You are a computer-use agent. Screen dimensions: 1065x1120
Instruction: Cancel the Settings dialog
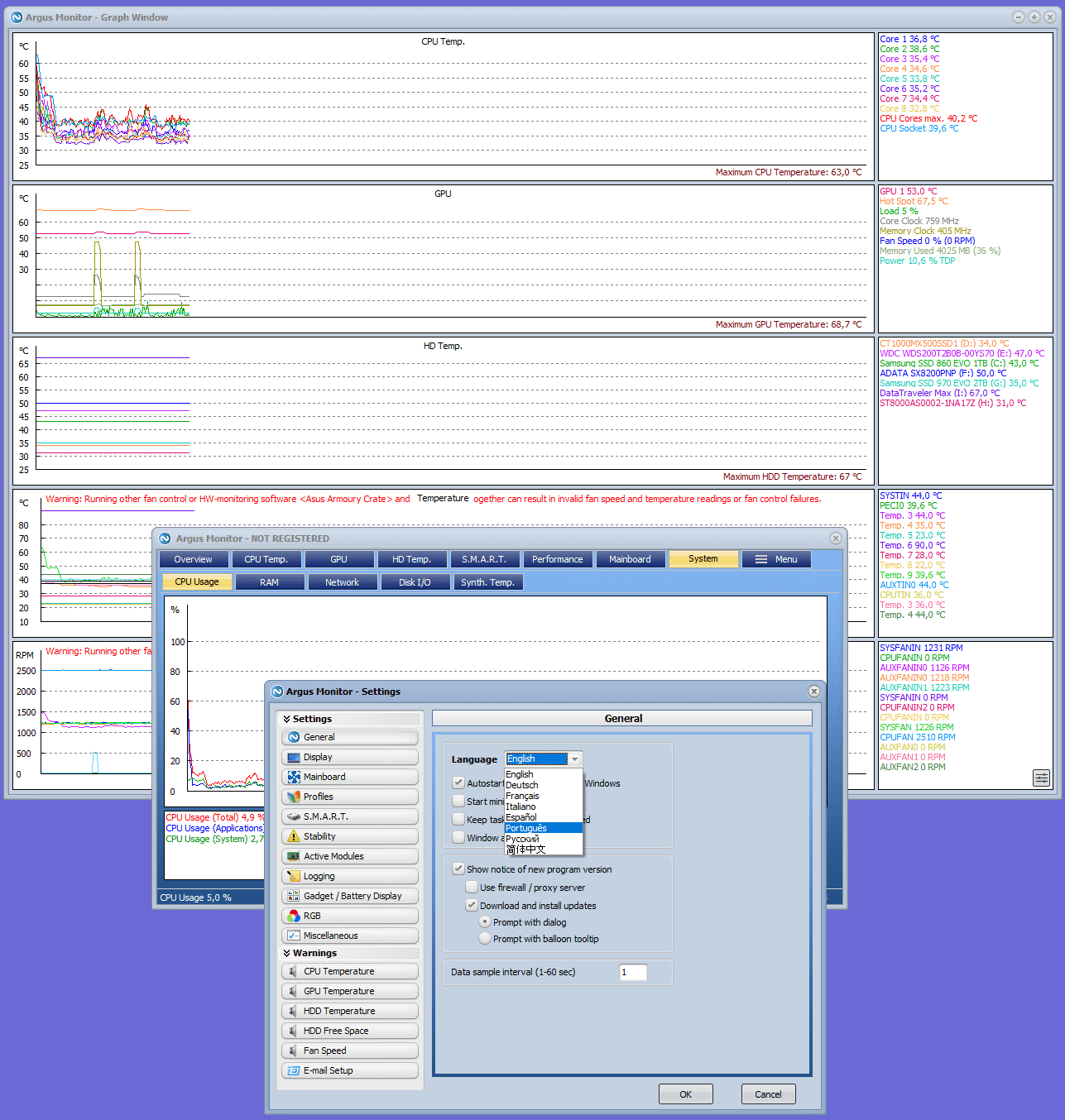coord(767,1094)
